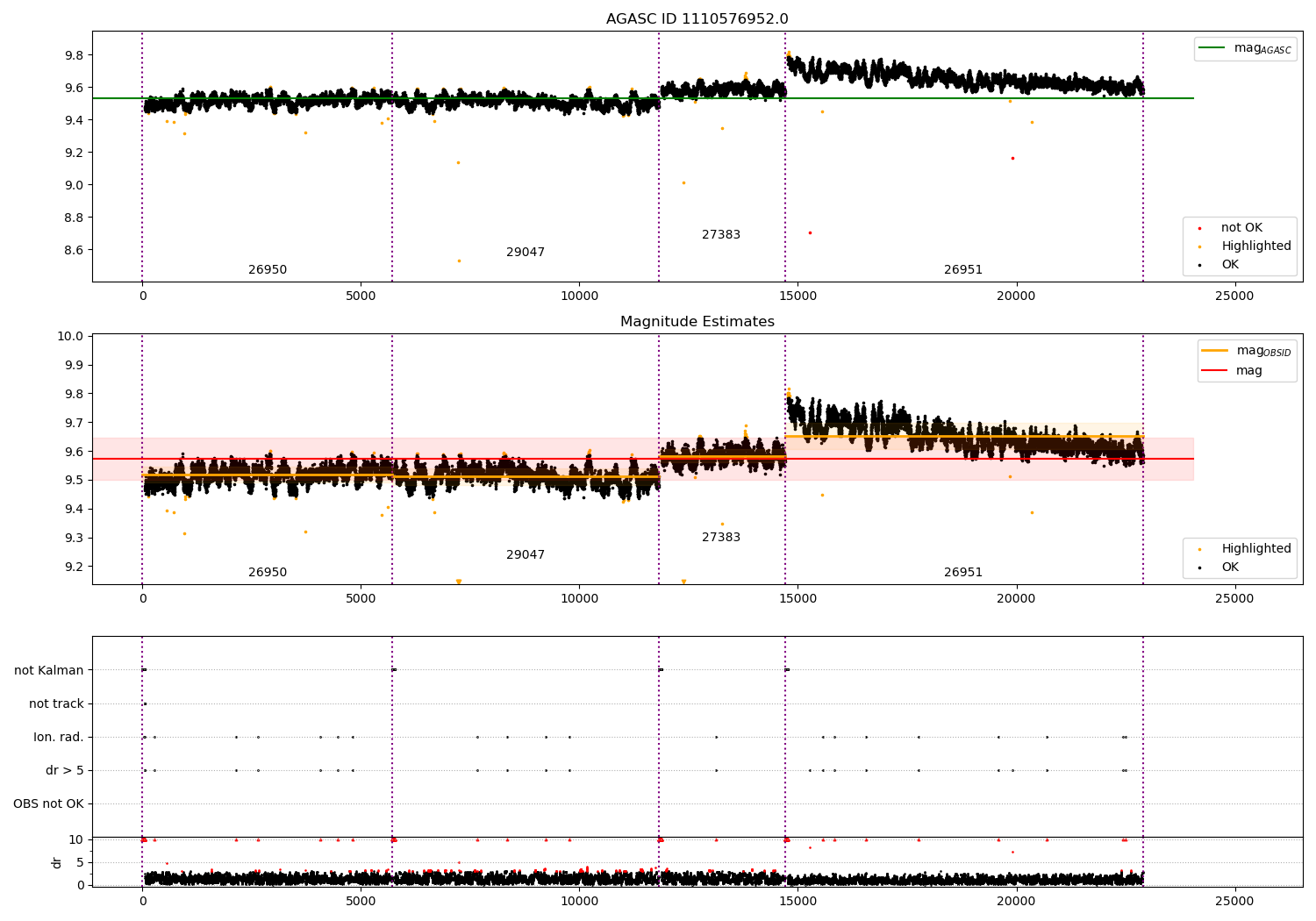Click obsid label 26950 in Magnitude Estimates plot
The image size is (1316, 921).
pyautogui.click(x=268, y=573)
